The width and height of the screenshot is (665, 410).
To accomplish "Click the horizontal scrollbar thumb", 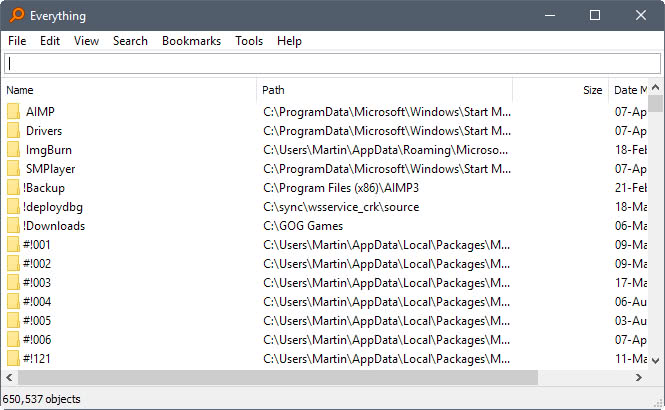I will click(x=278, y=377).
